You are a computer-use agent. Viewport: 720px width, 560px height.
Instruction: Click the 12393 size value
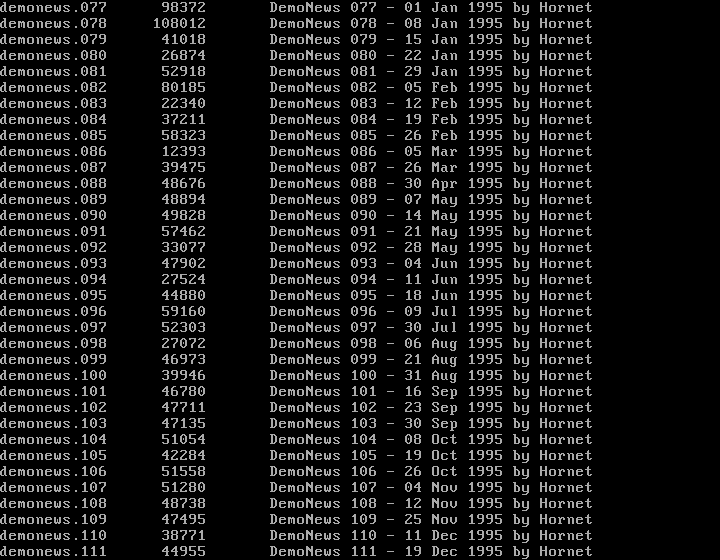(183, 151)
